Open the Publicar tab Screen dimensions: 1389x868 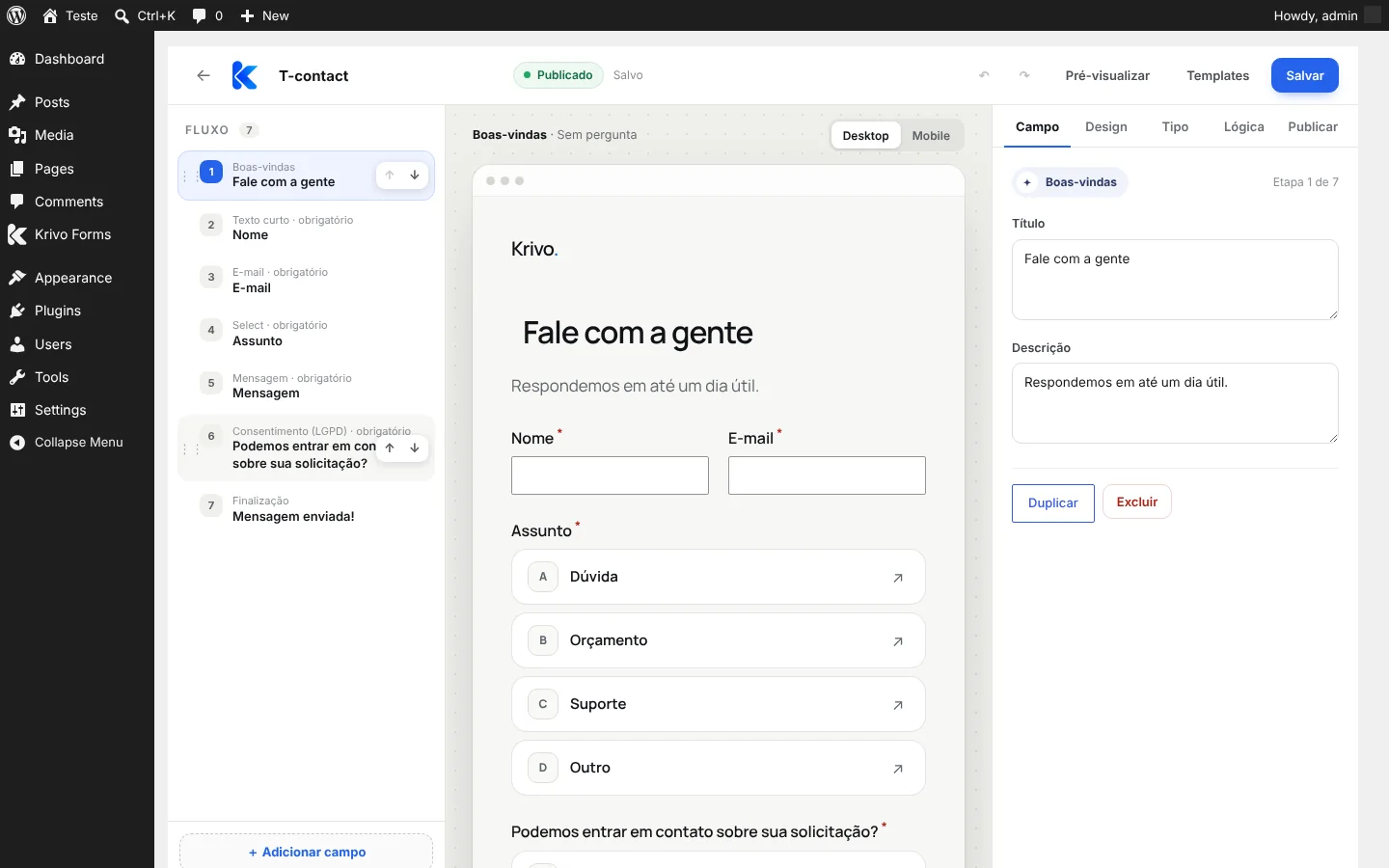1313,127
